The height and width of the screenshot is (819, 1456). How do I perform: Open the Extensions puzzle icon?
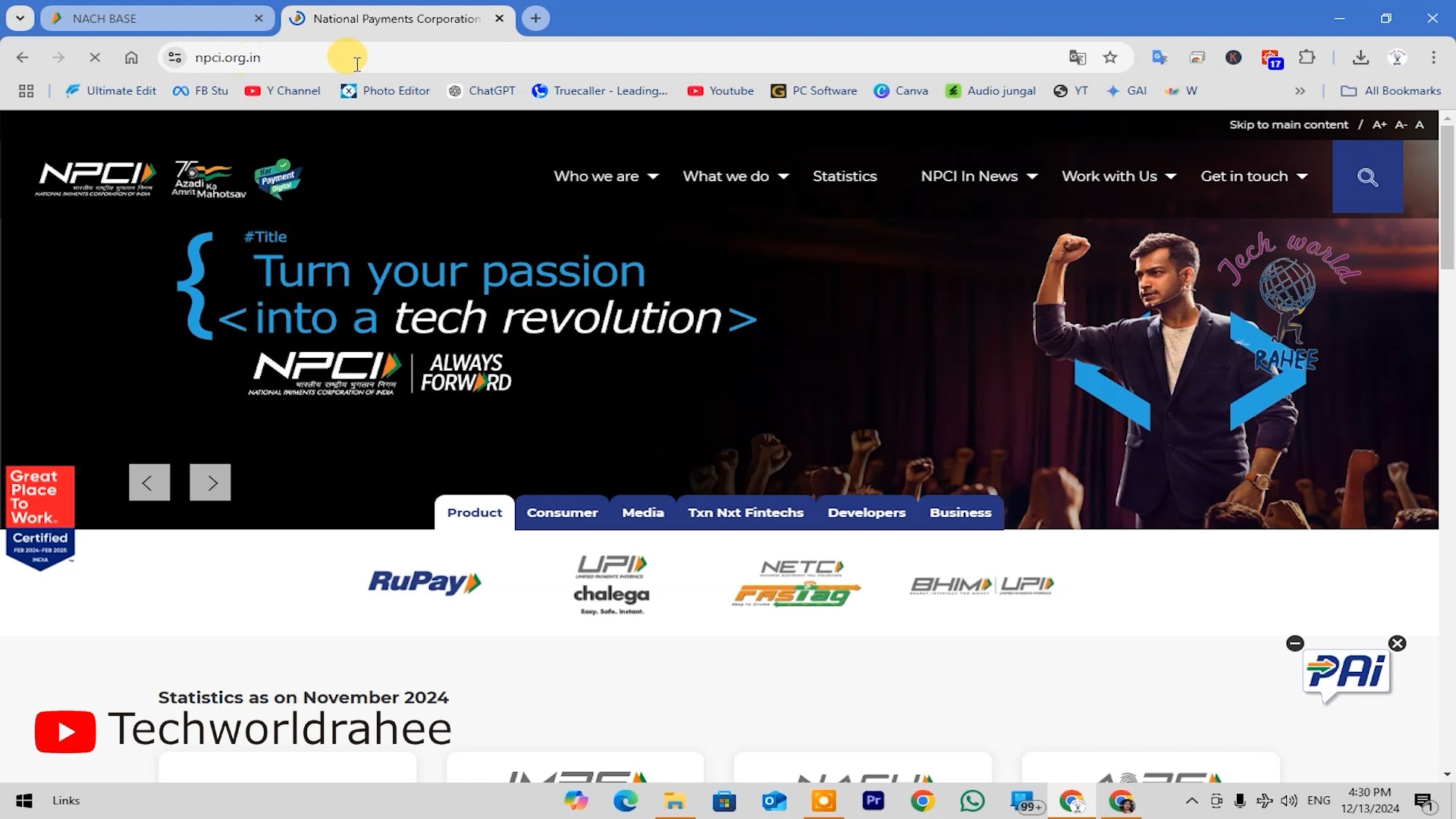pos(1307,58)
